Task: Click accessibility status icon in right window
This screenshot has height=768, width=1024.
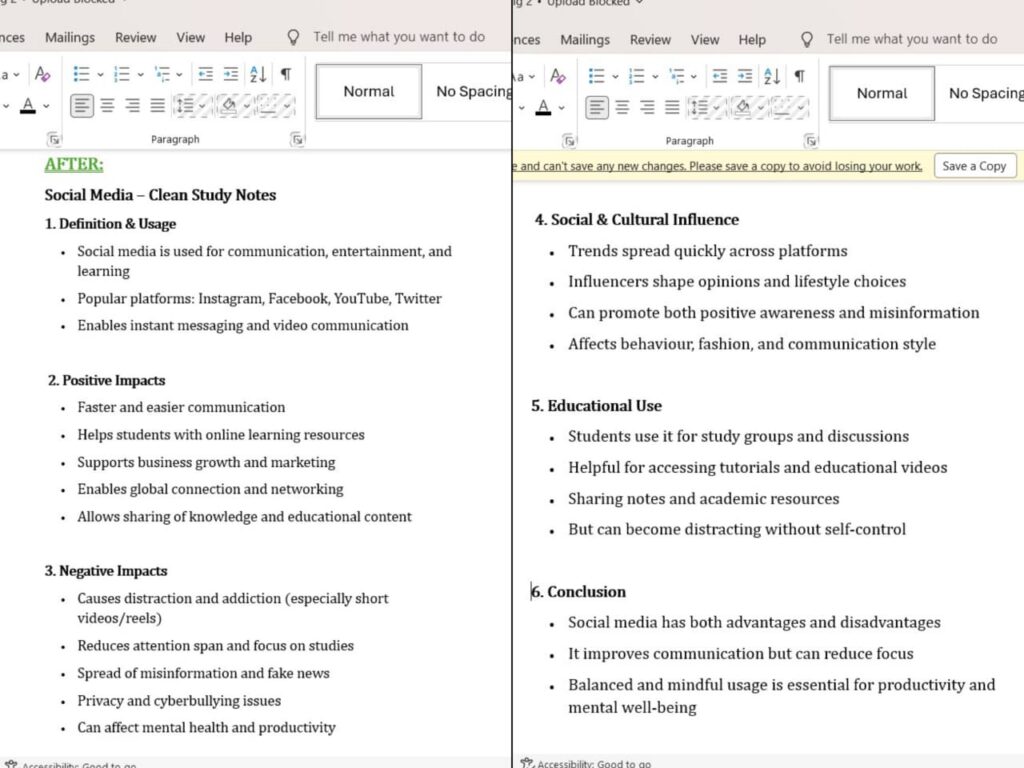Action: [x=526, y=762]
